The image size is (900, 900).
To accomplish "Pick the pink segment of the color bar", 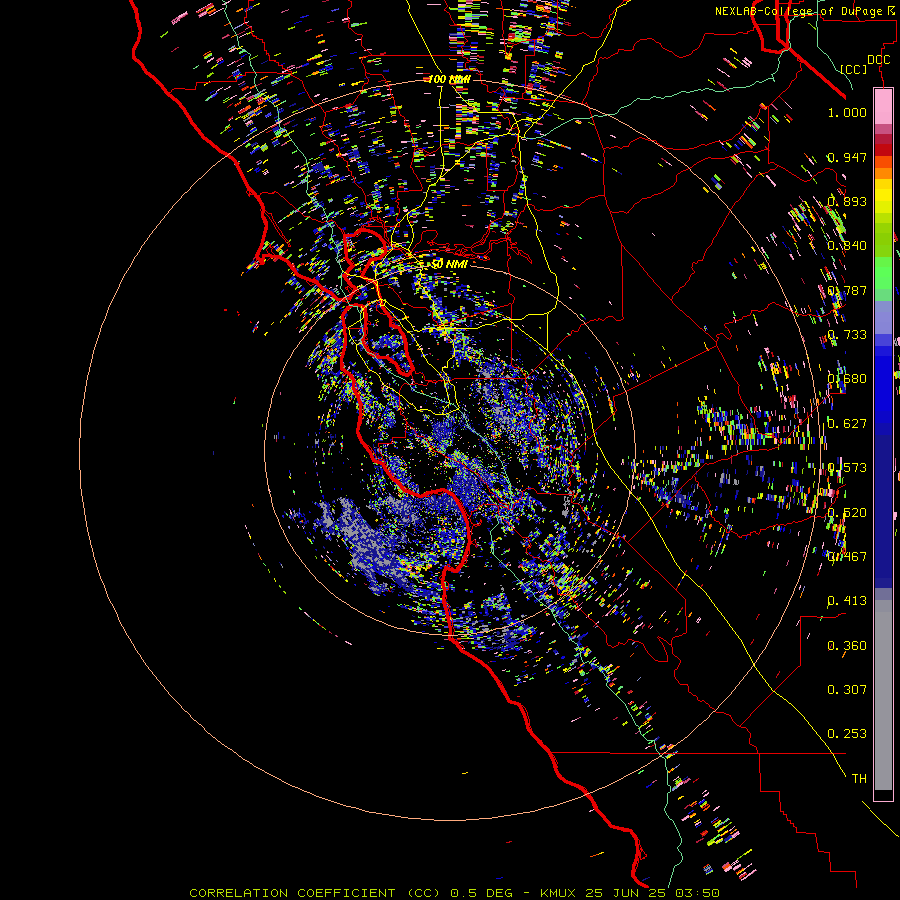I will click(883, 107).
